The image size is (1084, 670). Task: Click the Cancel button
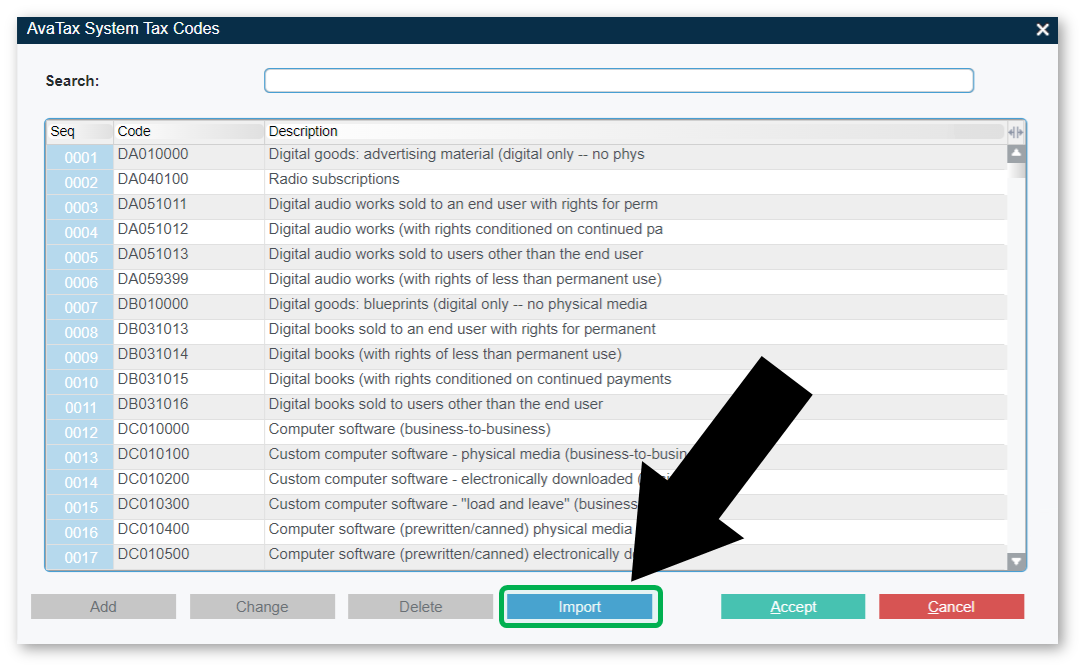tap(951, 607)
